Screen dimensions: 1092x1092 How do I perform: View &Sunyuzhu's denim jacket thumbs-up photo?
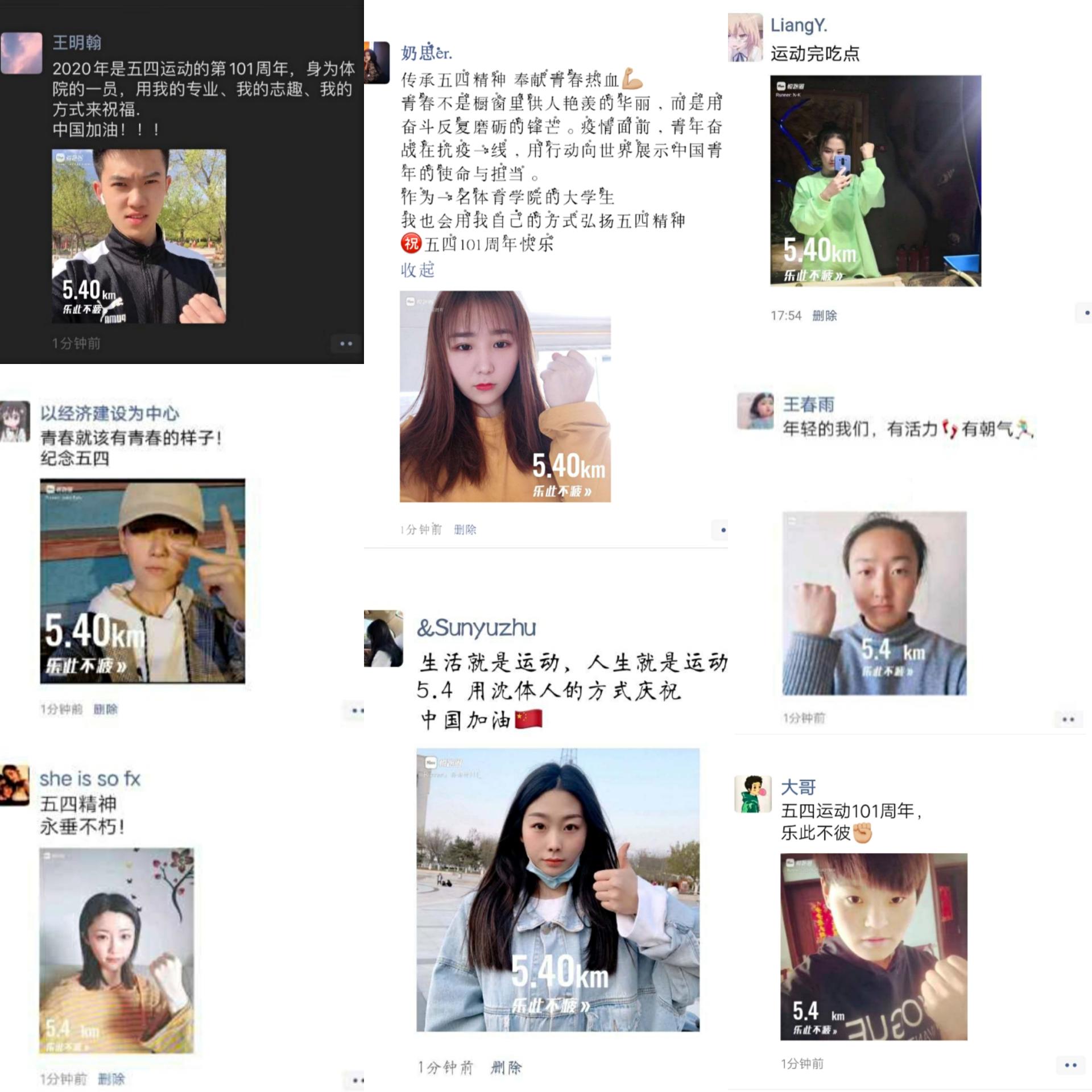pyautogui.click(x=558, y=890)
